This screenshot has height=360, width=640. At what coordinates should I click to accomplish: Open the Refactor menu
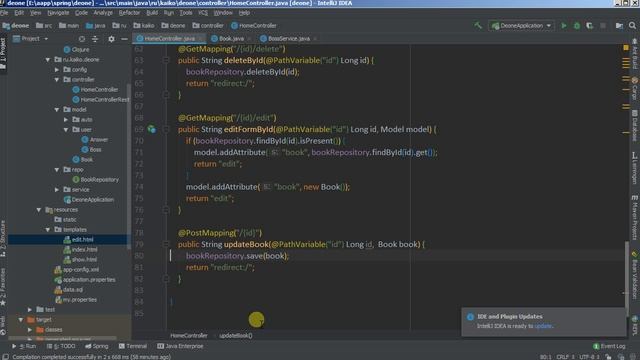click(x=129, y=13)
